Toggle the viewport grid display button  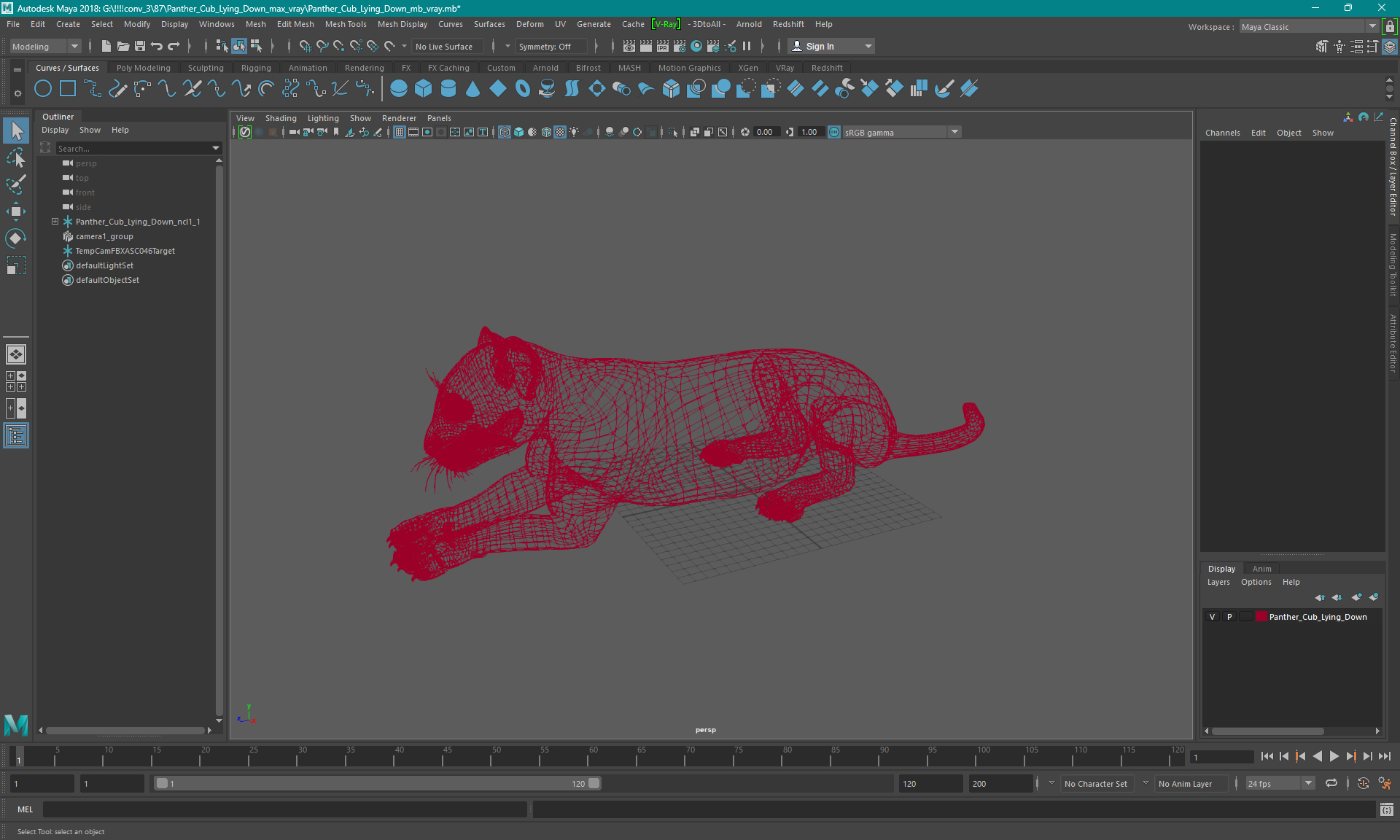coord(400,132)
